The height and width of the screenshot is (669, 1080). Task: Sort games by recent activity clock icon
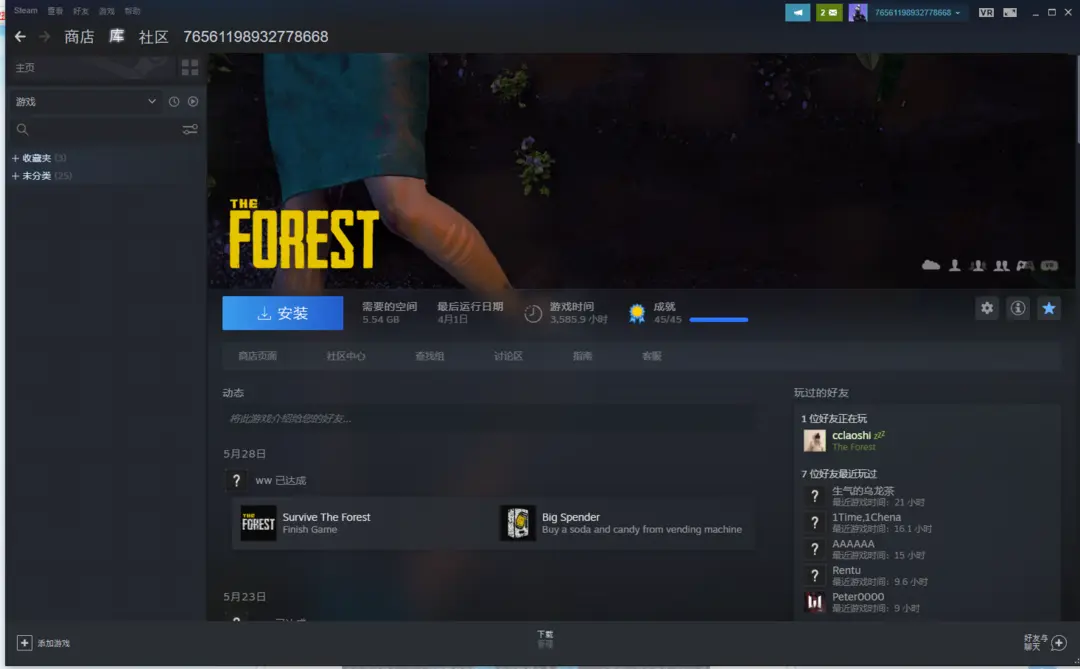174,102
